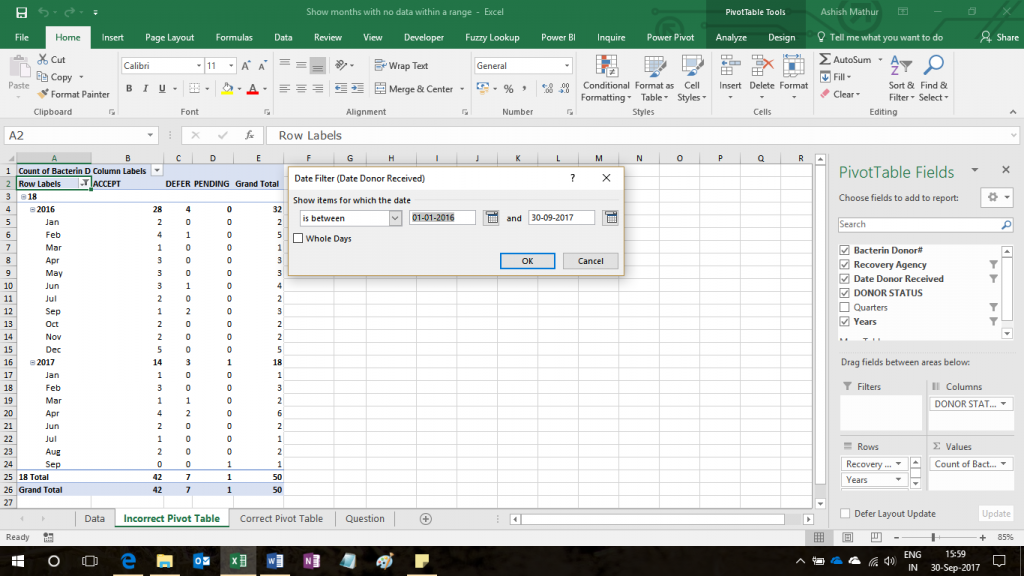Switch to Correct Pivot Table sheet
This screenshot has height=576, width=1024.
pyautogui.click(x=281, y=519)
